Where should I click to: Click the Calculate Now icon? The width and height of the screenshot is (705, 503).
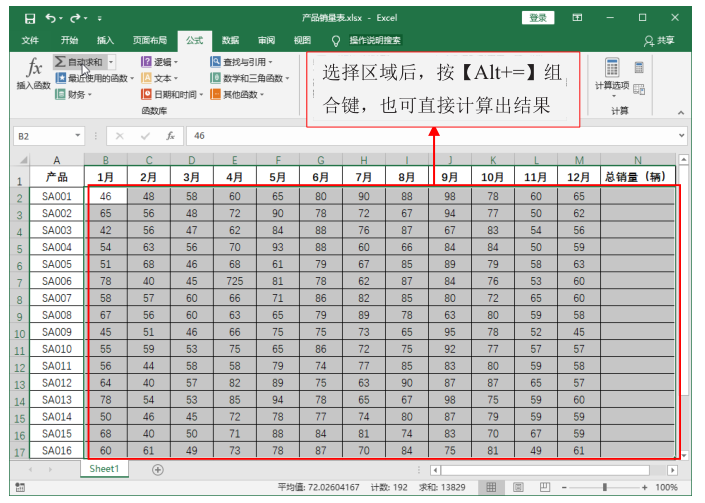tap(639, 68)
